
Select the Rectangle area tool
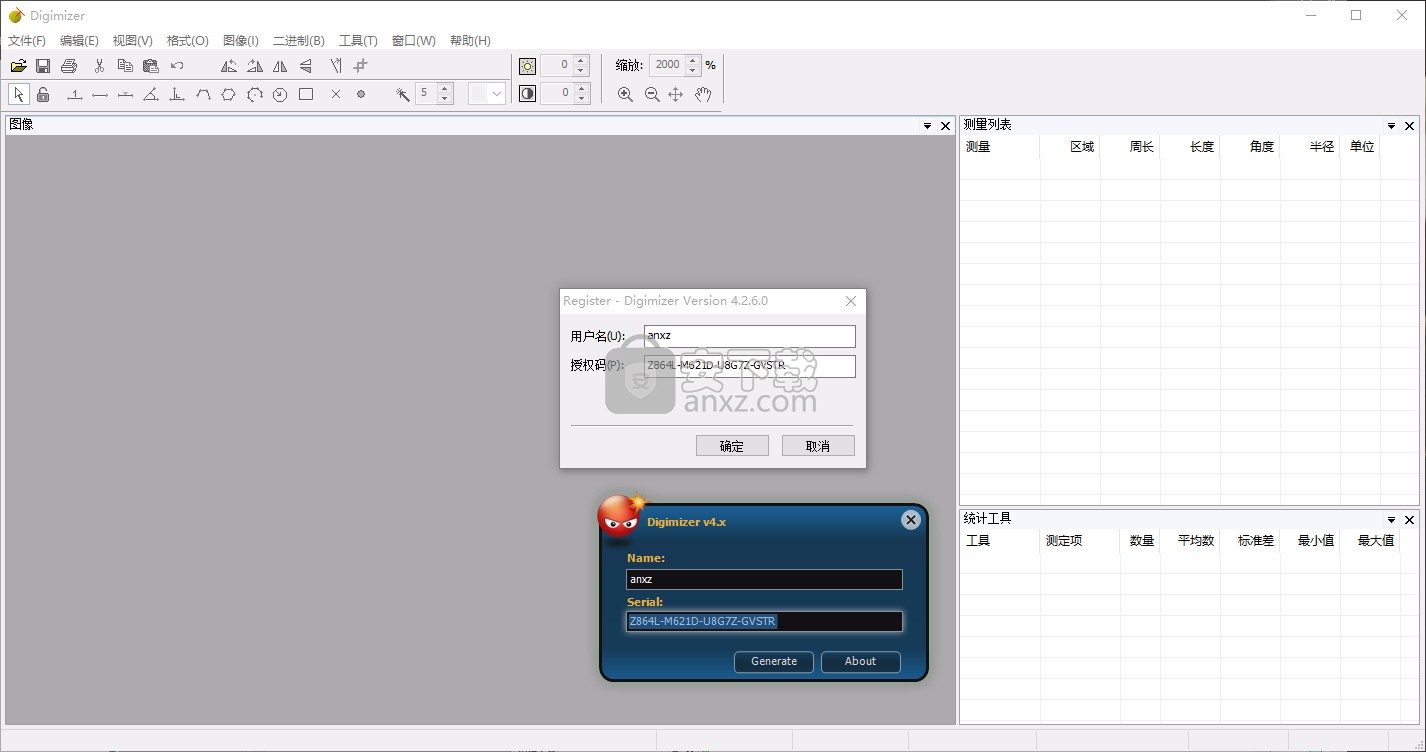(x=306, y=94)
